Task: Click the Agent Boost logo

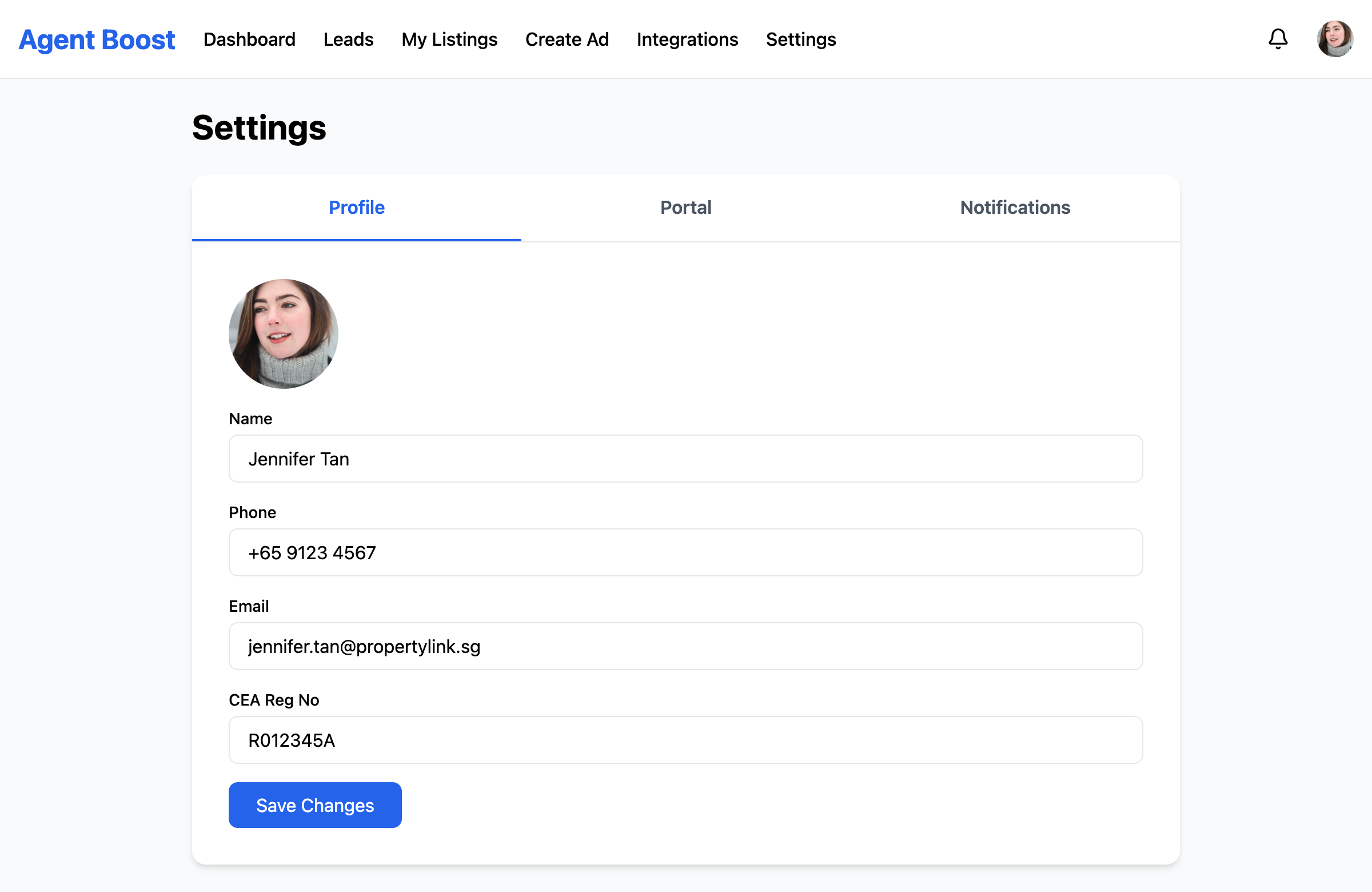Action: (x=97, y=40)
